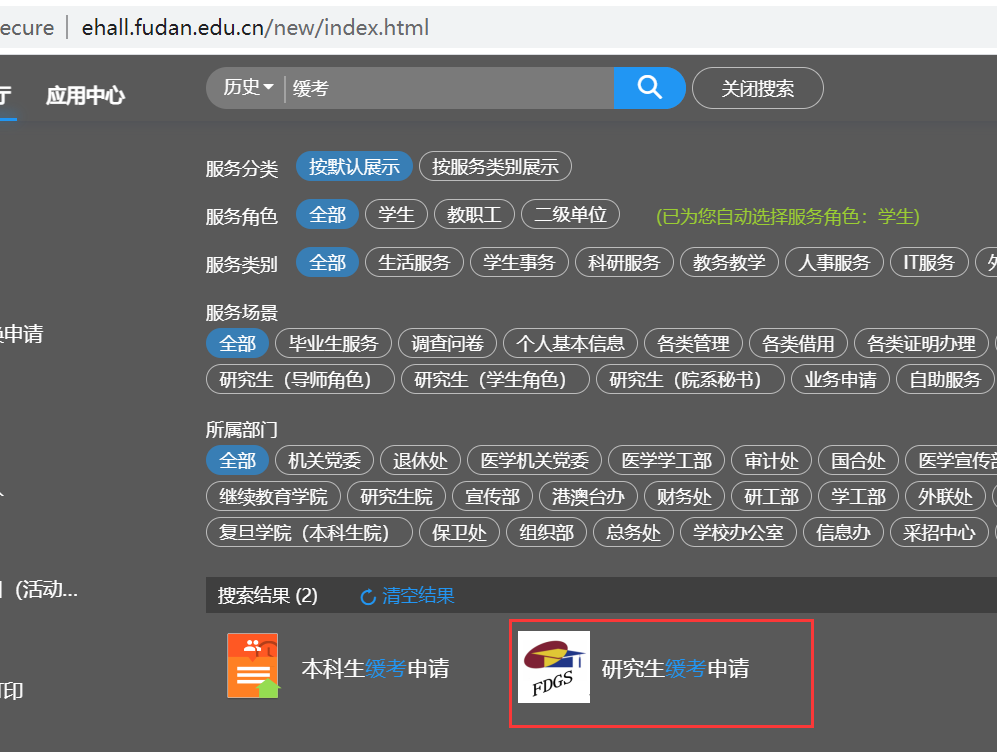
Task: Select the 各类证明办理 scene filter
Action: pyautogui.click(x=921, y=343)
